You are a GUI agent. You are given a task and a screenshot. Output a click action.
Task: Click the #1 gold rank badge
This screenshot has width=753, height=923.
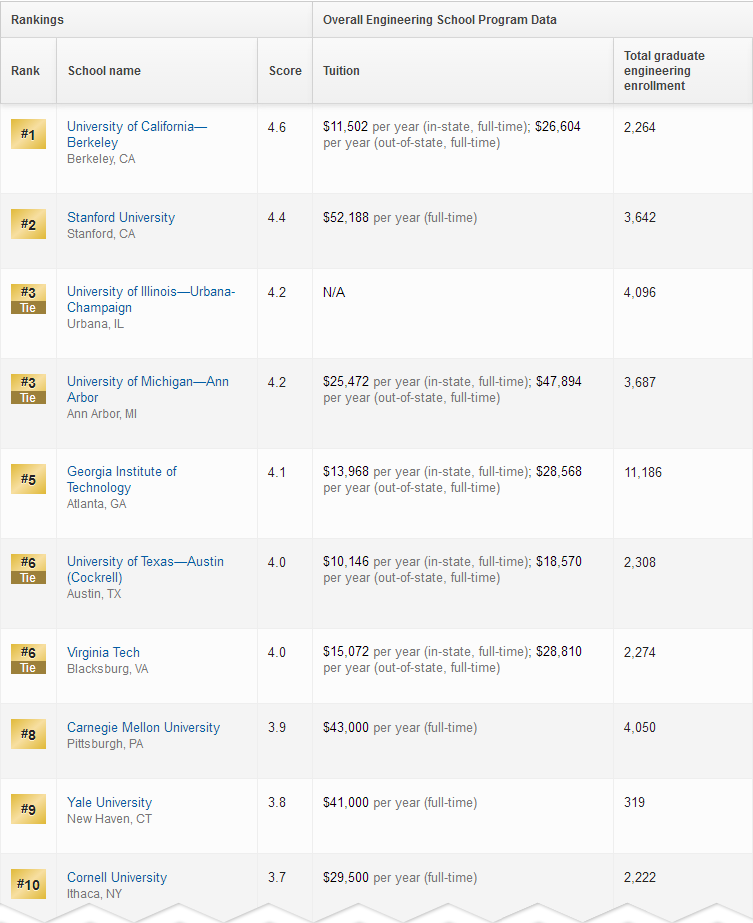28,134
